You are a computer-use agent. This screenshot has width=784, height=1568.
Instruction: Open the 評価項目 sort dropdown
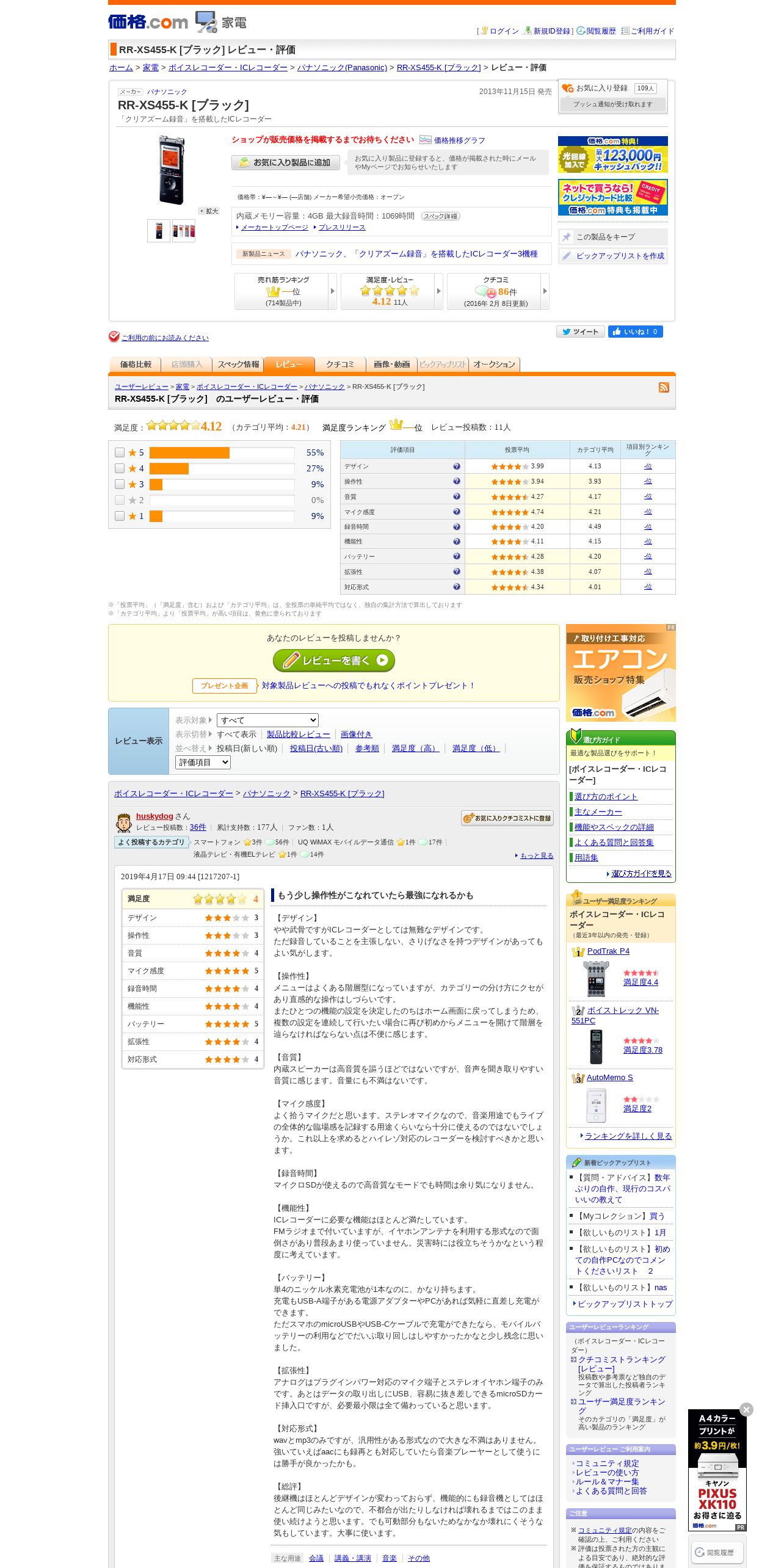[x=203, y=762]
